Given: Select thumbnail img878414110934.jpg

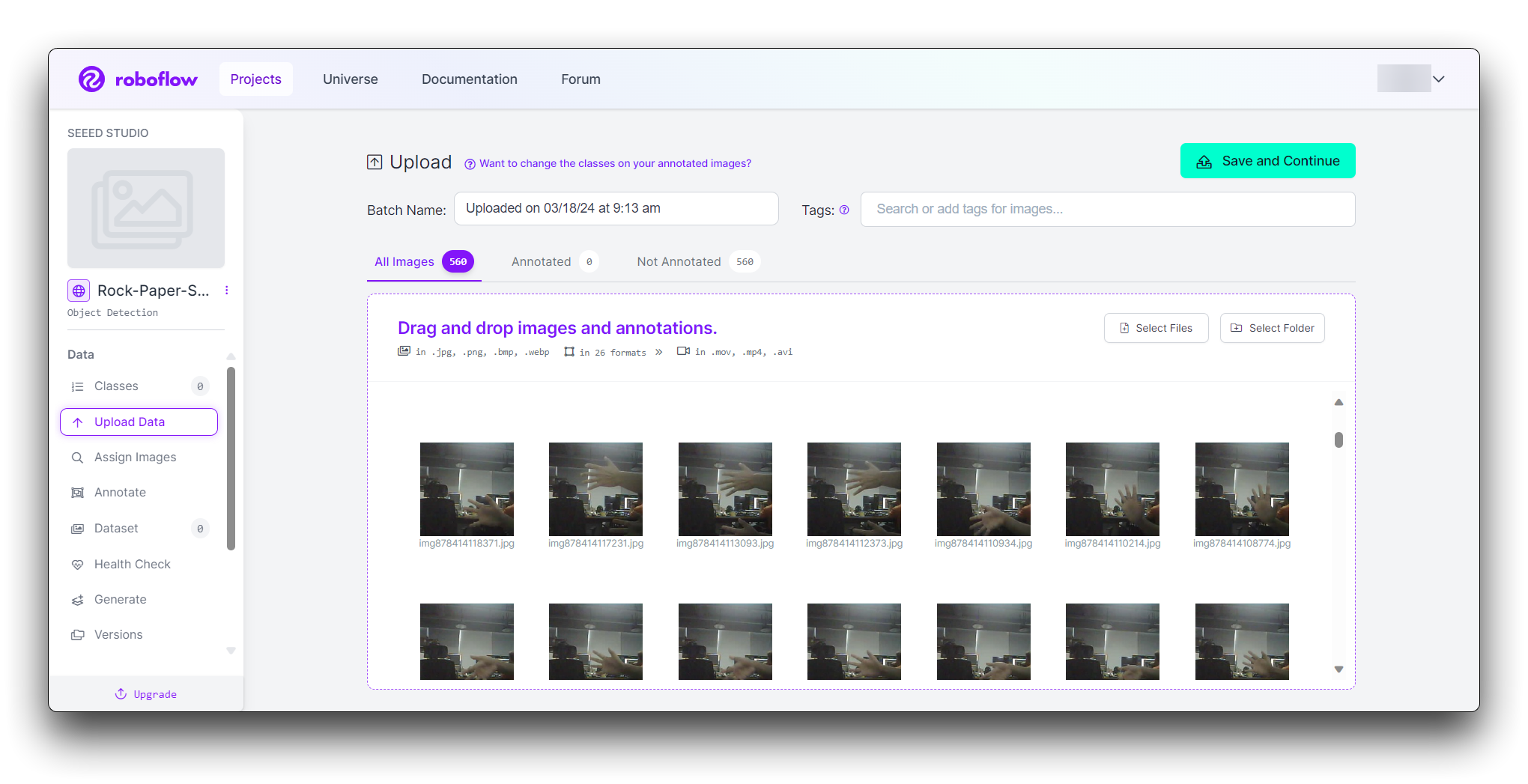Looking at the screenshot, I should (x=983, y=489).
